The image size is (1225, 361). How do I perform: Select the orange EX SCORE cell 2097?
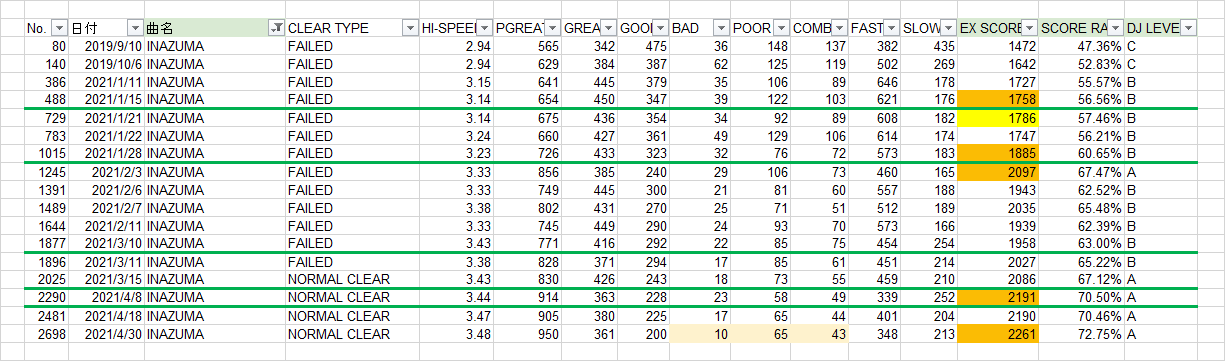click(x=998, y=171)
